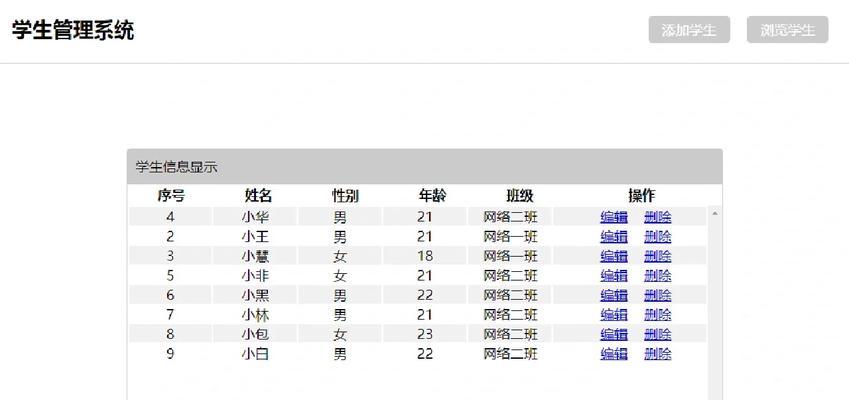Screen dimensions: 849x400
Task: Click gender 女 in 小非's row
Action: point(340,276)
